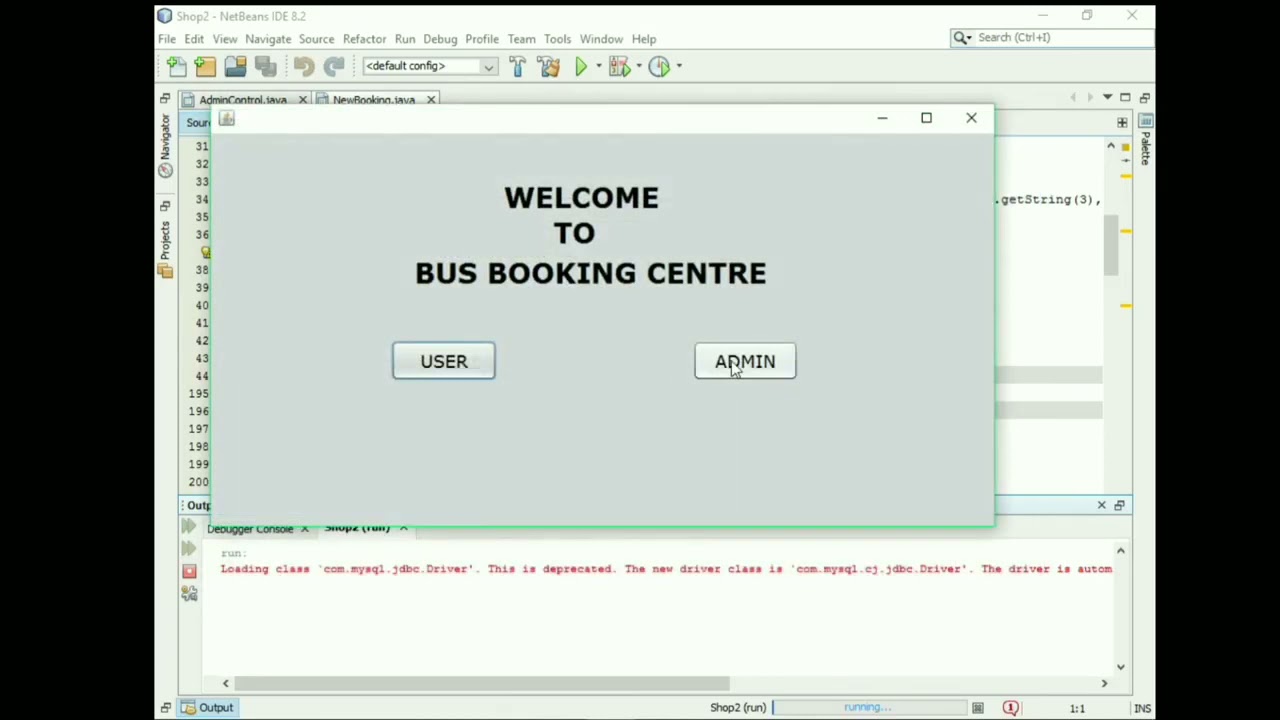Click the Open Project icon

pyautogui.click(x=235, y=66)
